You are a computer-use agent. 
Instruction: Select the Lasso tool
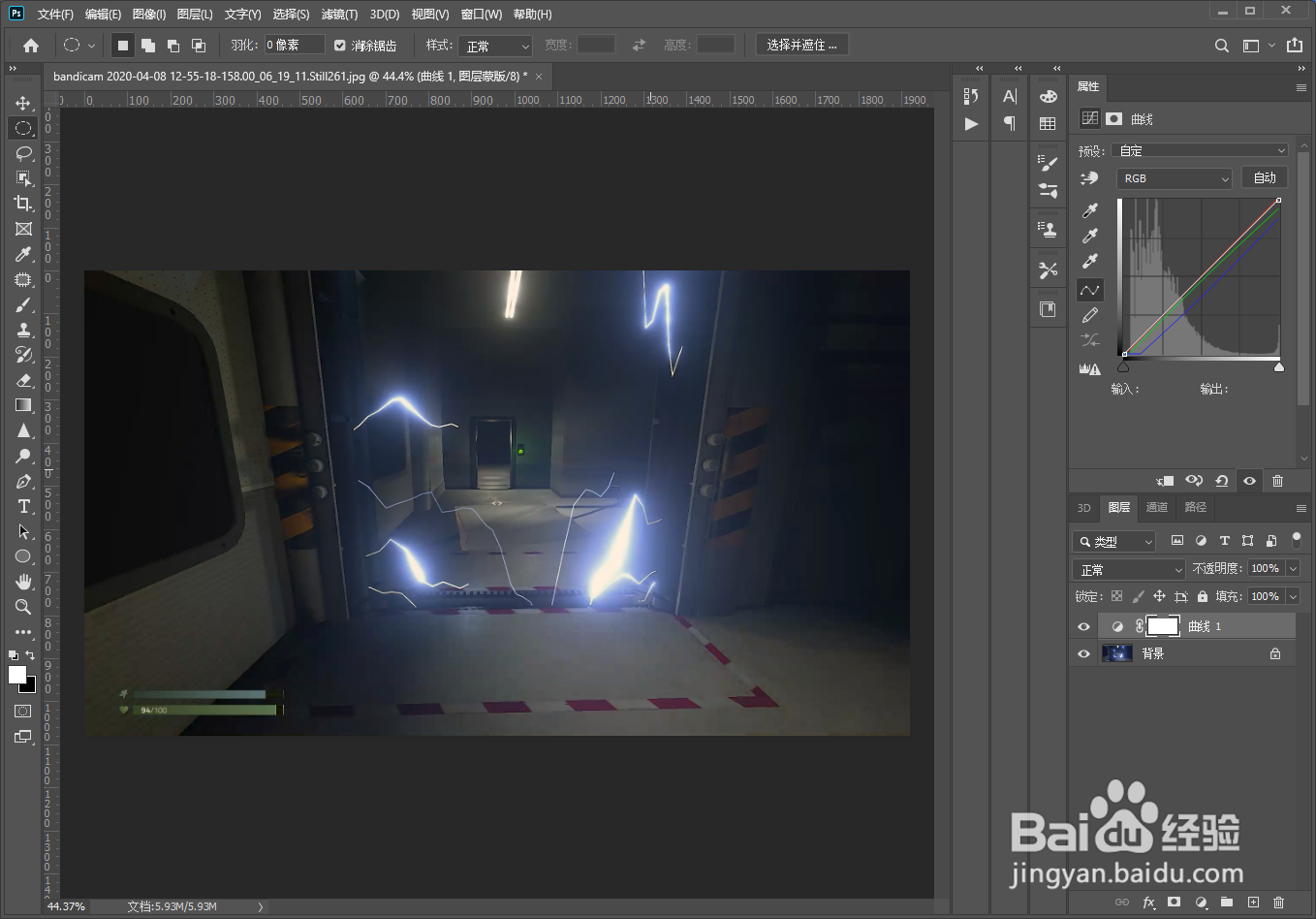coord(23,153)
